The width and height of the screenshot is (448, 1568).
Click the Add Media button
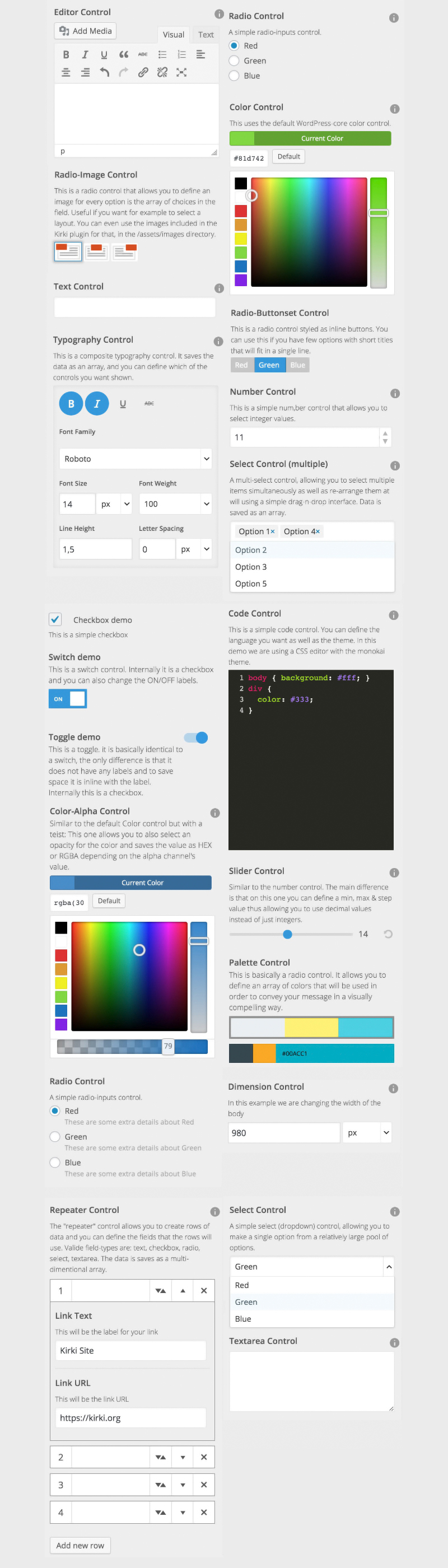tap(85, 31)
